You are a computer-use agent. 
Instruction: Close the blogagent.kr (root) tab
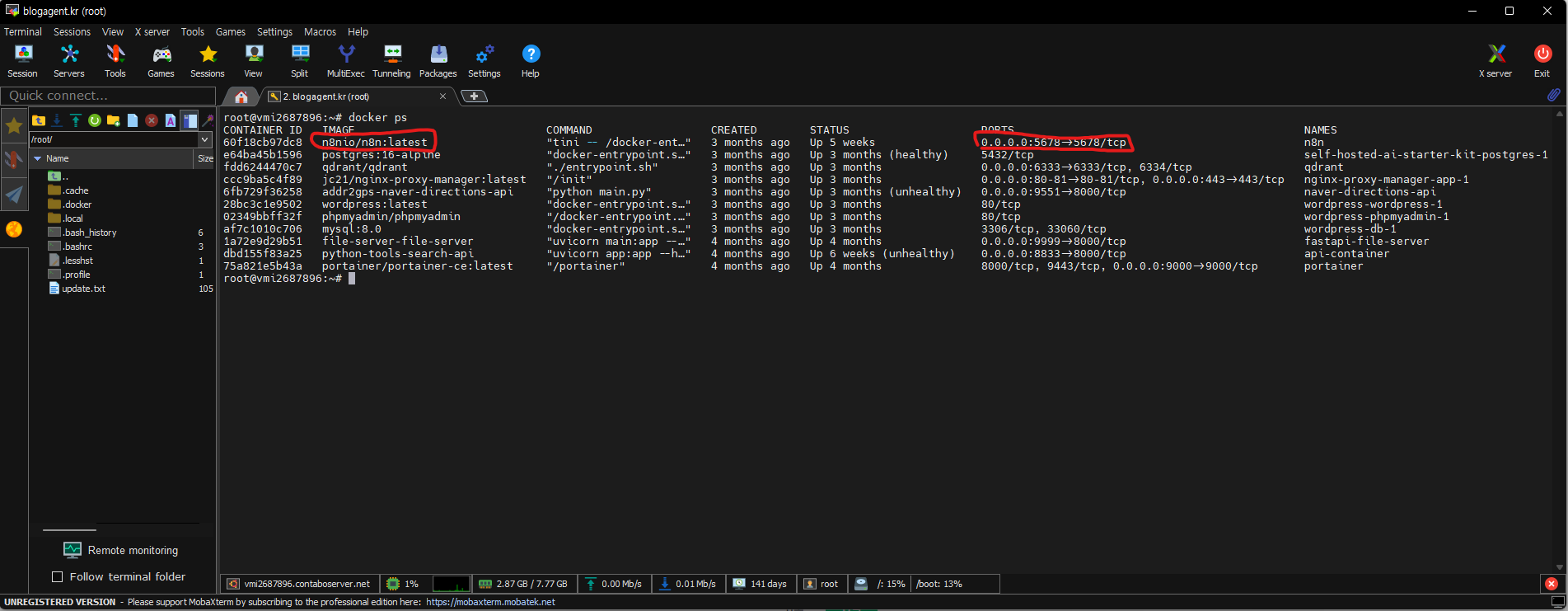point(442,96)
